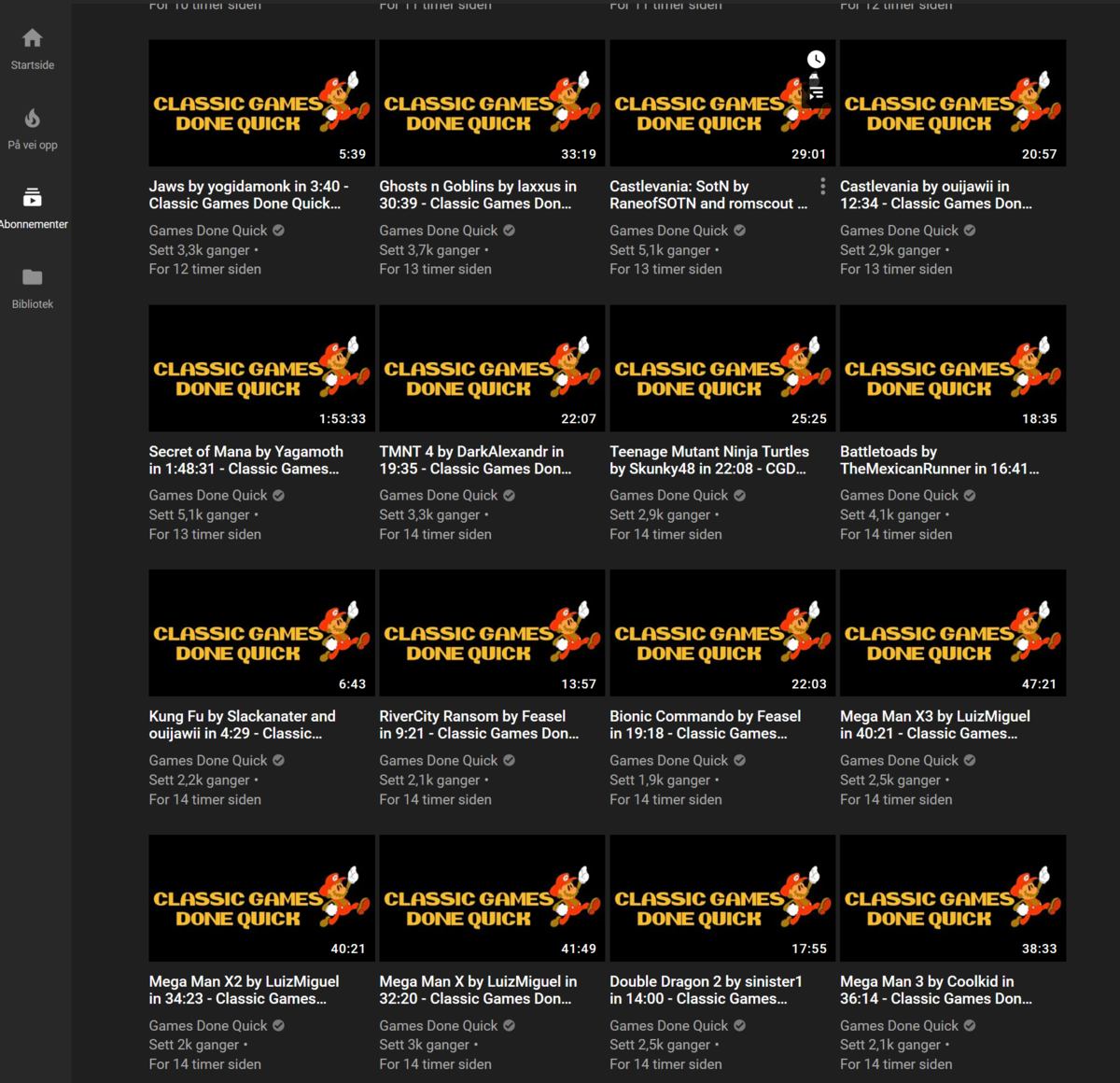This screenshot has width=1120, height=1083.
Task: Open Games Done Quick channel under Bionic Commando
Action: coord(669,761)
